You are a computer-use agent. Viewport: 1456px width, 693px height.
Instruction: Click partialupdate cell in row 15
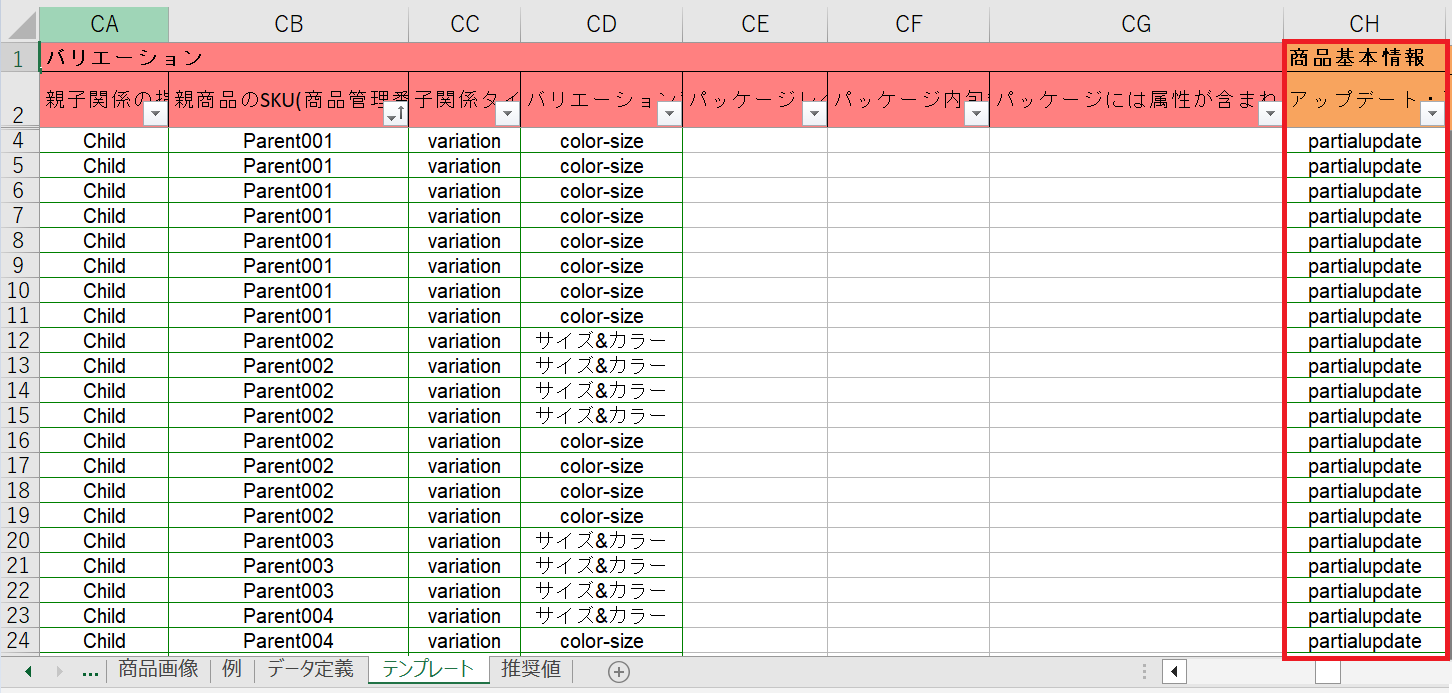pyautogui.click(x=1364, y=416)
